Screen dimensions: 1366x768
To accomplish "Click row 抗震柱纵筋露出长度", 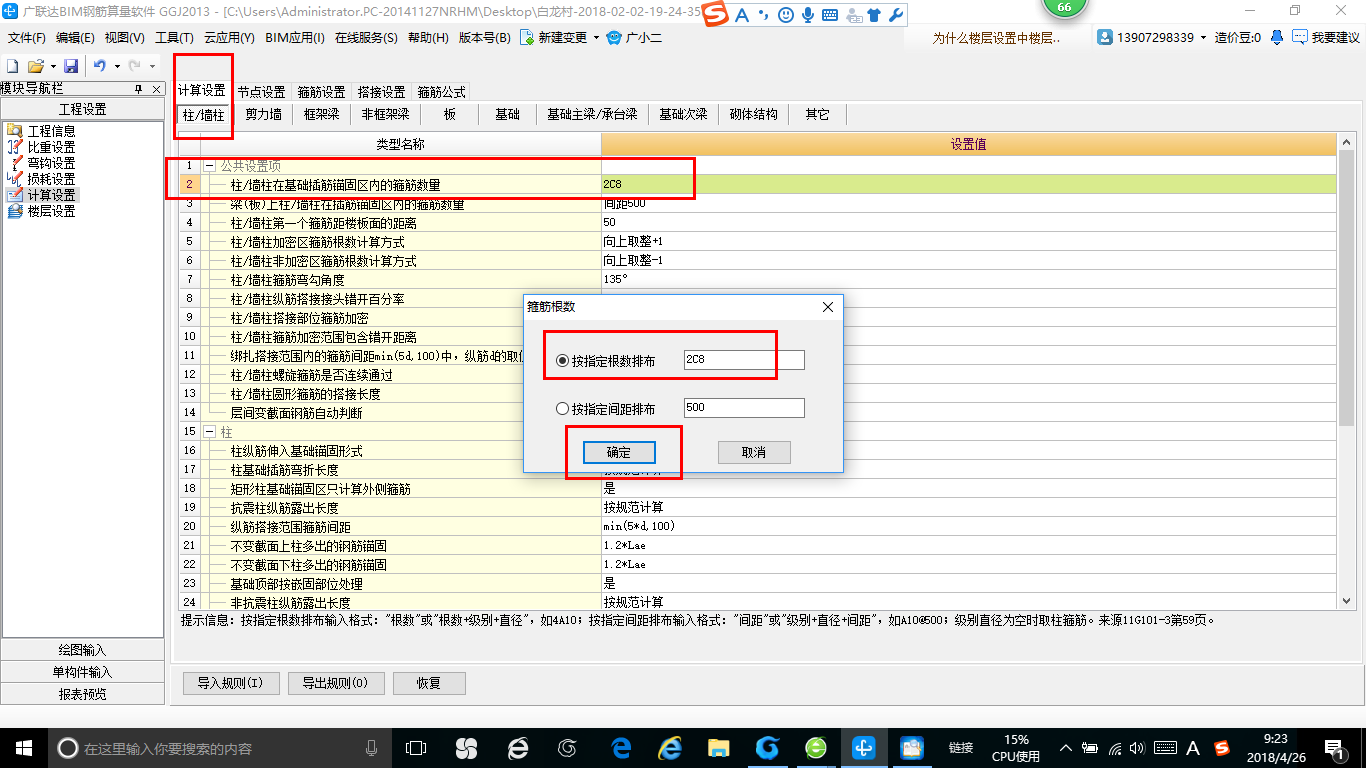I will 401,508.
